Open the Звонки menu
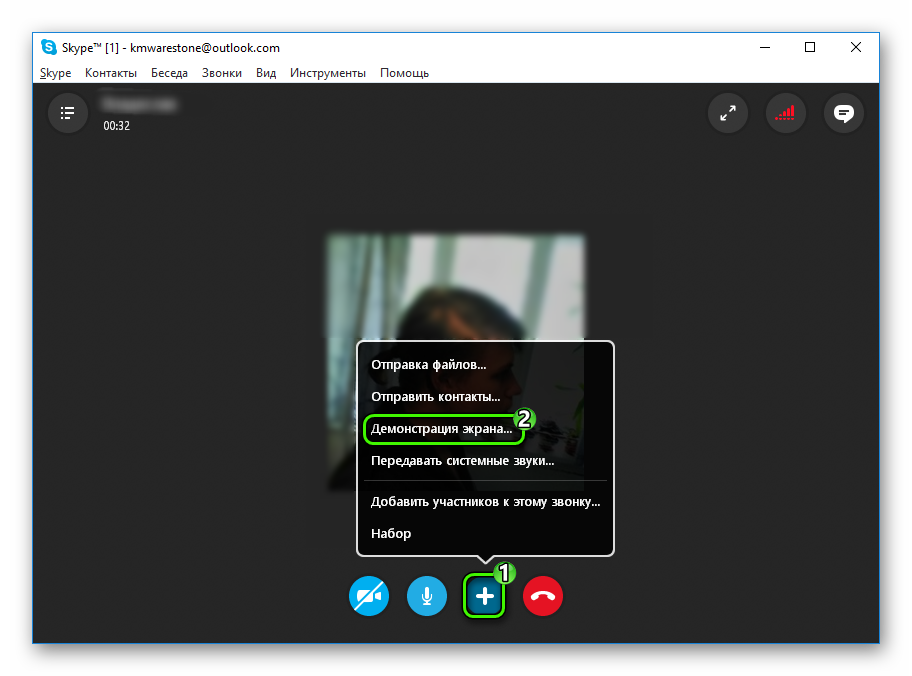This screenshot has height=676, width=912. [x=222, y=73]
